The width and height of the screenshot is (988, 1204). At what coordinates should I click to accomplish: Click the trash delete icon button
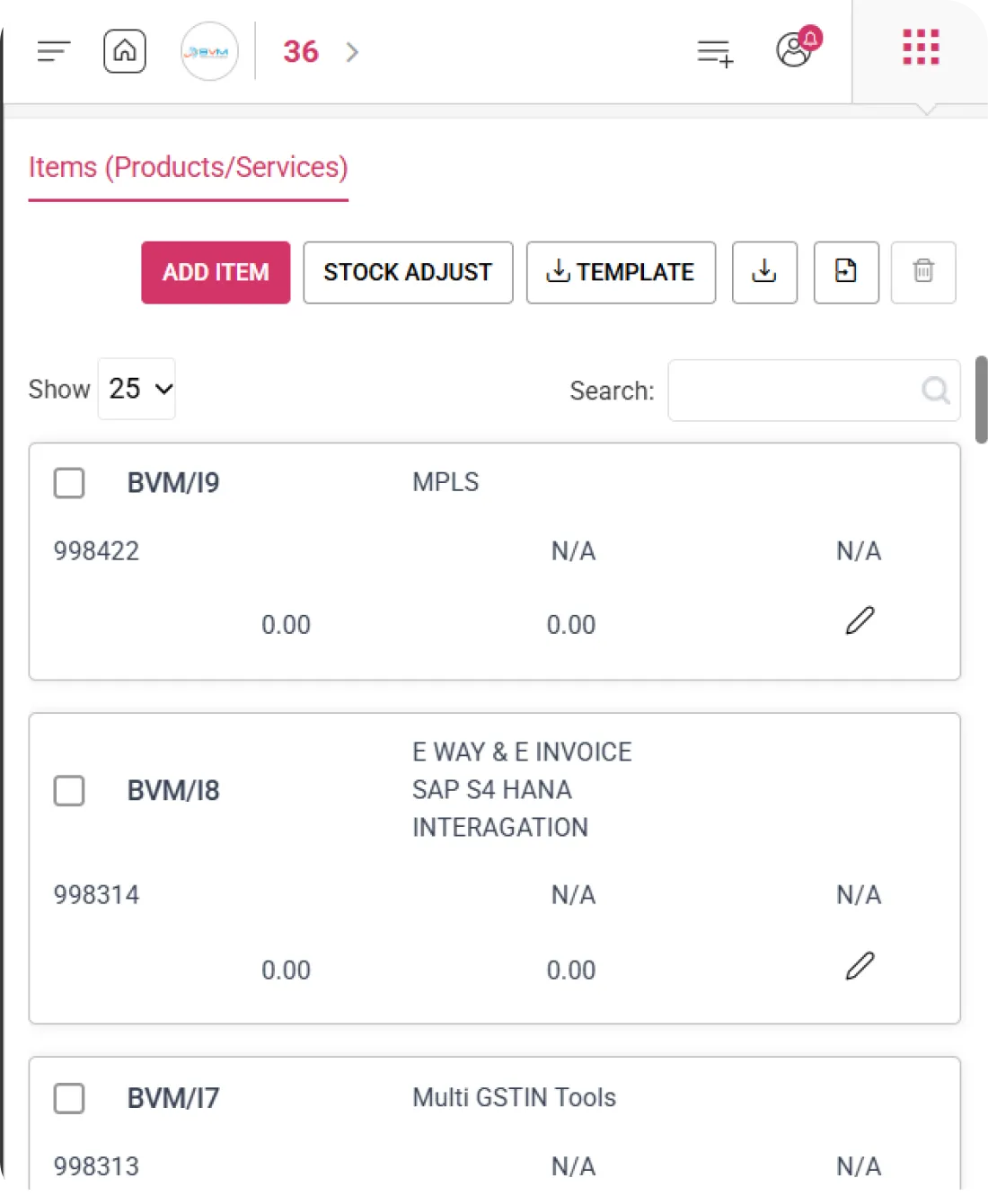point(923,272)
